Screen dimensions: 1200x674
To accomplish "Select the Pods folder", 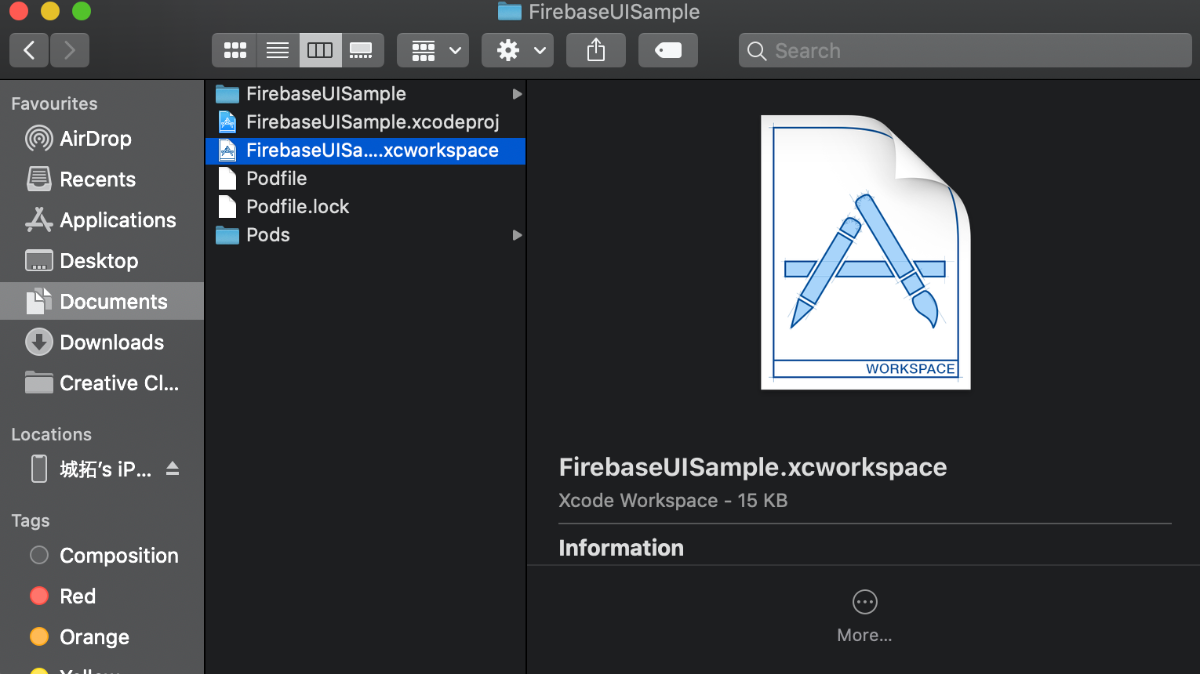I will (x=365, y=235).
